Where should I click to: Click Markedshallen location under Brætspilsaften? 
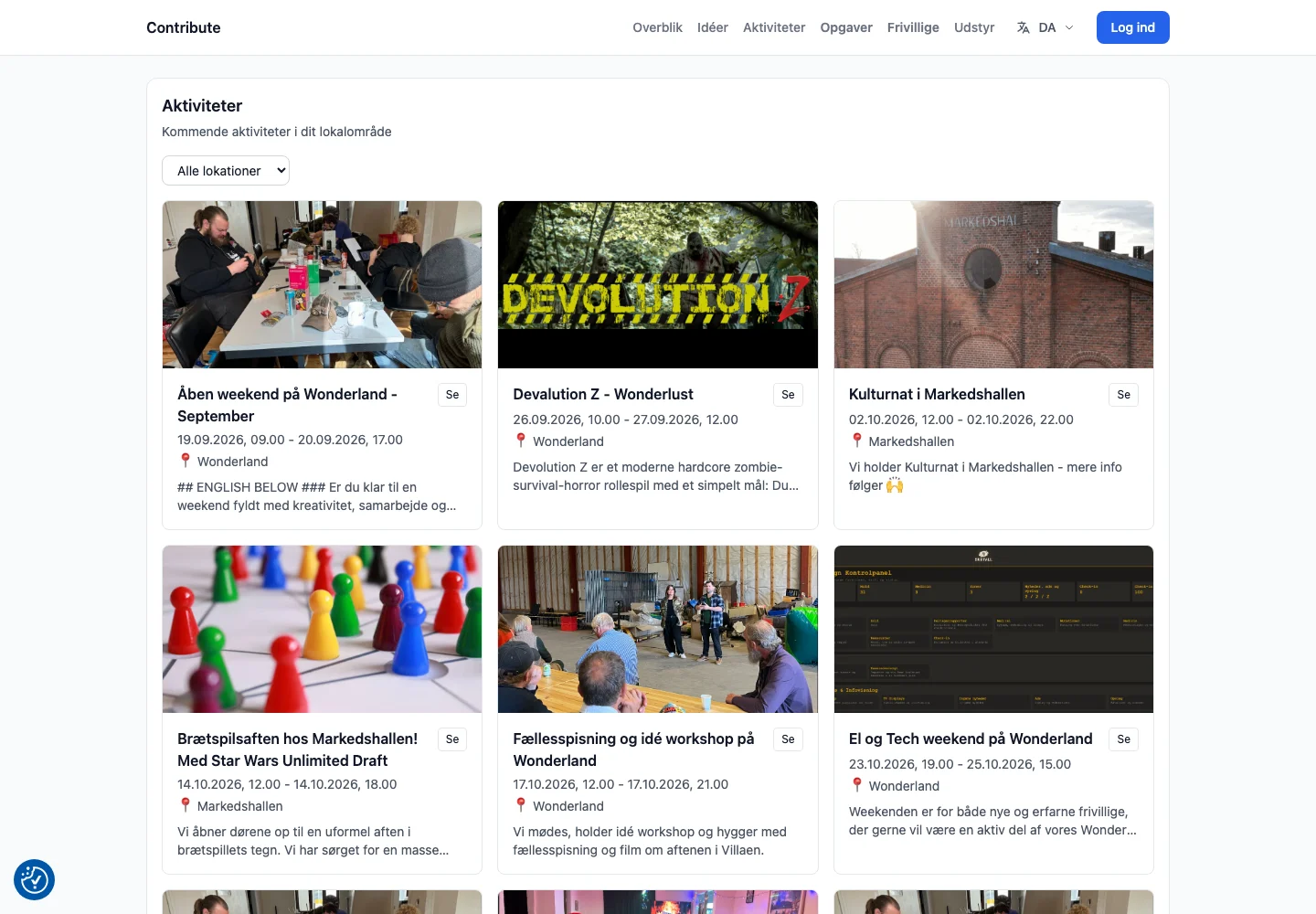[239, 806]
